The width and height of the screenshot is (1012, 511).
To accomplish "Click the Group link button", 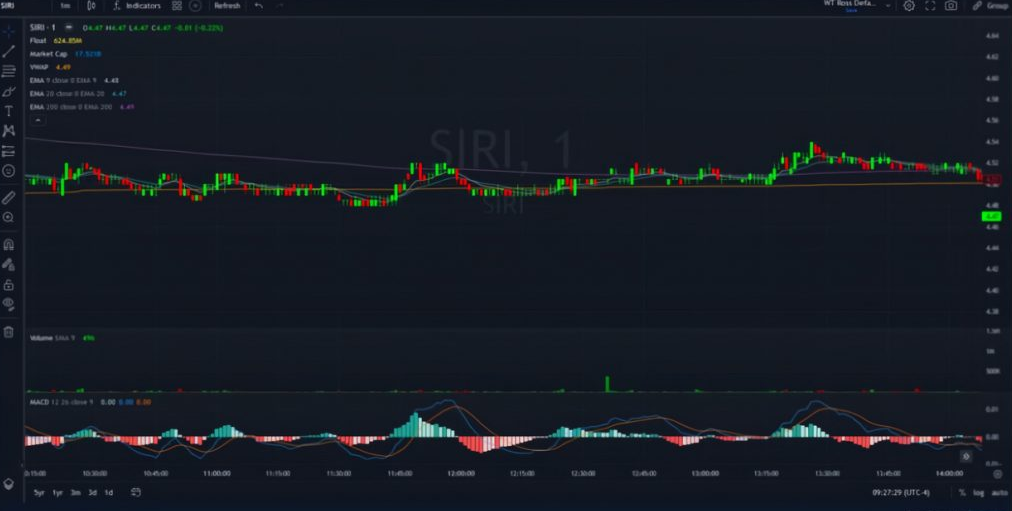I will tap(991, 6).
